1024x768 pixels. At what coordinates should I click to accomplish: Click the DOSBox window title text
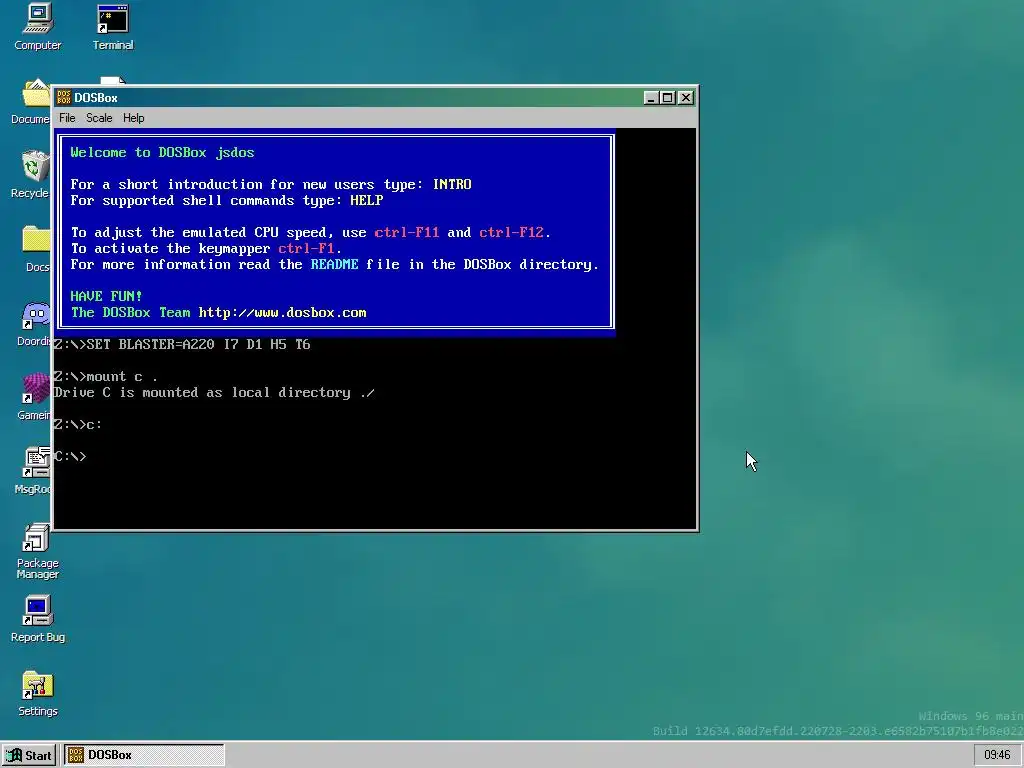pos(96,98)
